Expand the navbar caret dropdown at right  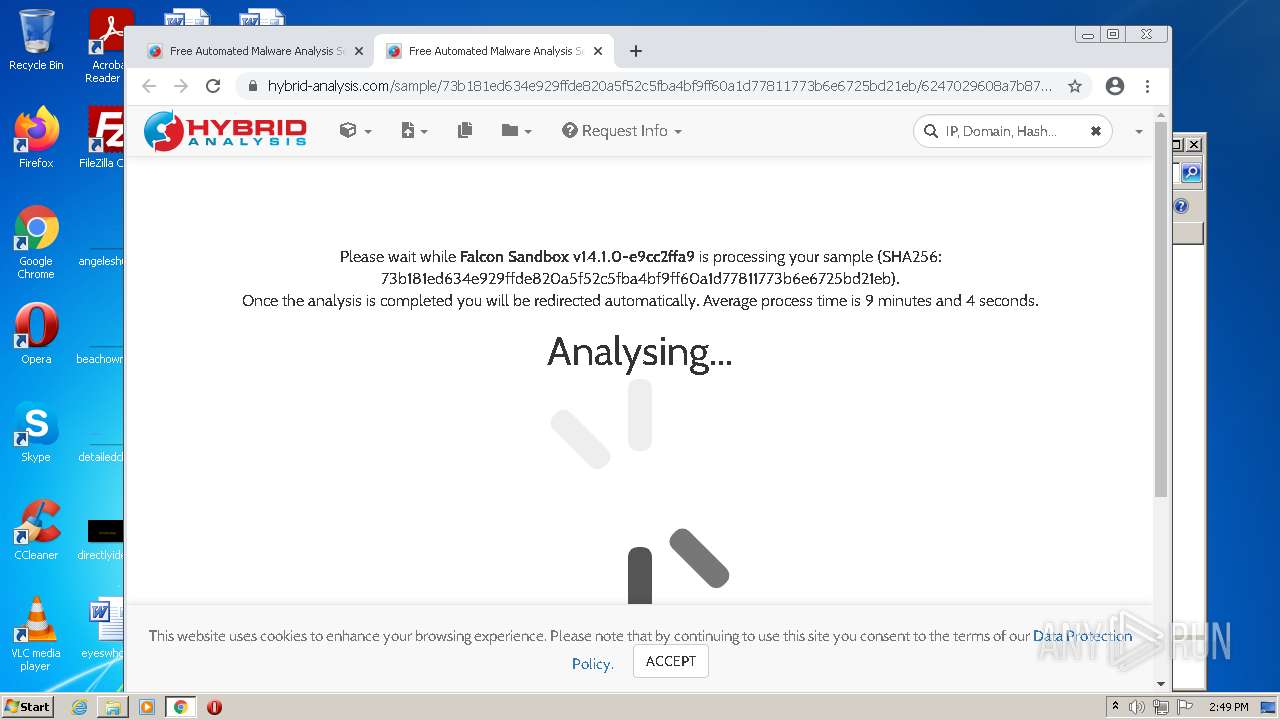(x=1138, y=132)
